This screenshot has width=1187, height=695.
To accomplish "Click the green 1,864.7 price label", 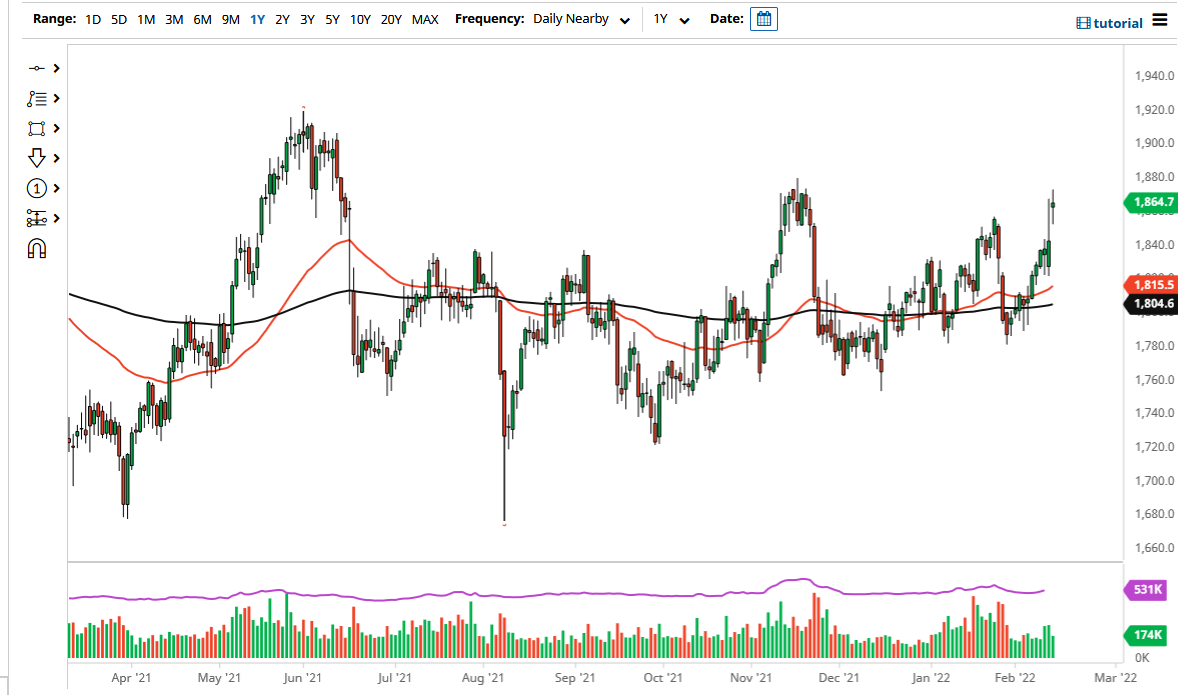I will tap(1151, 202).
